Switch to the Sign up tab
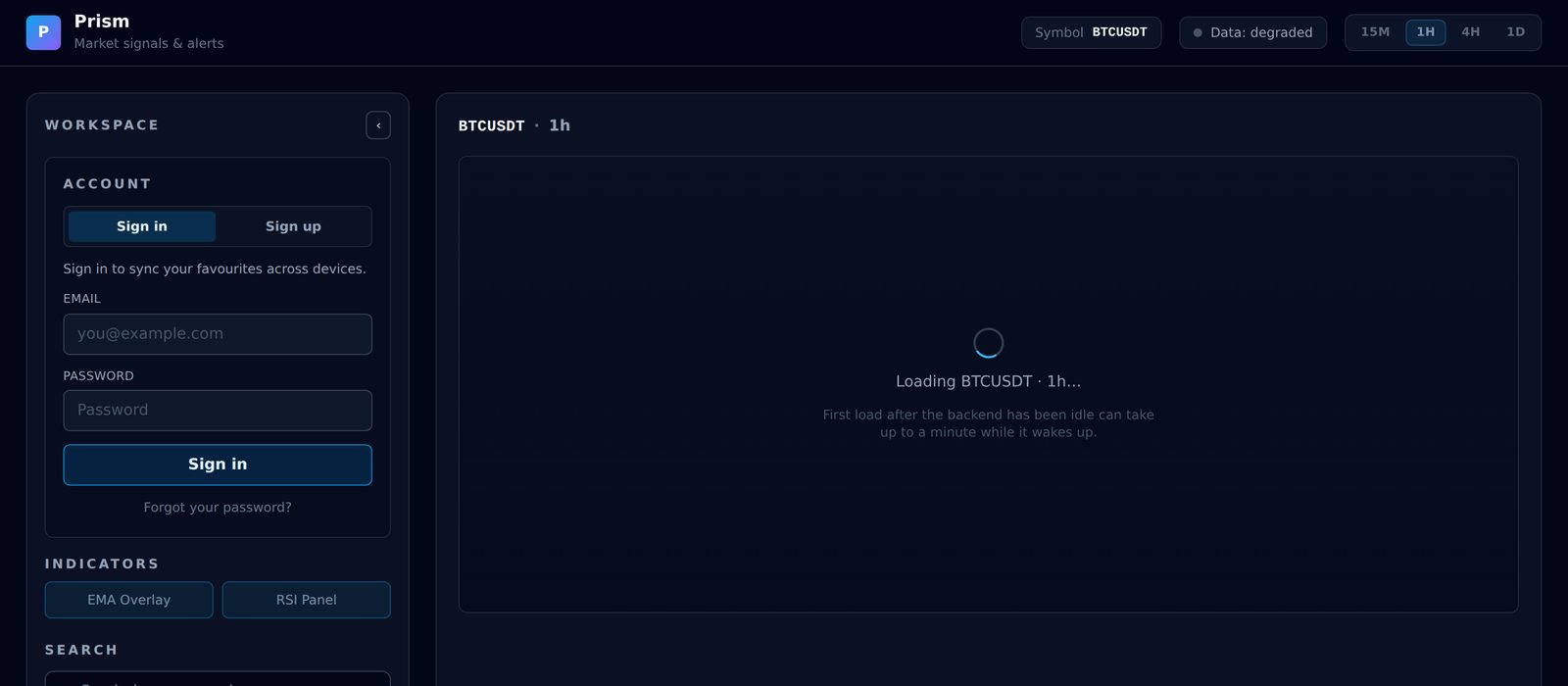Image resolution: width=1568 pixels, height=686 pixels. [293, 226]
